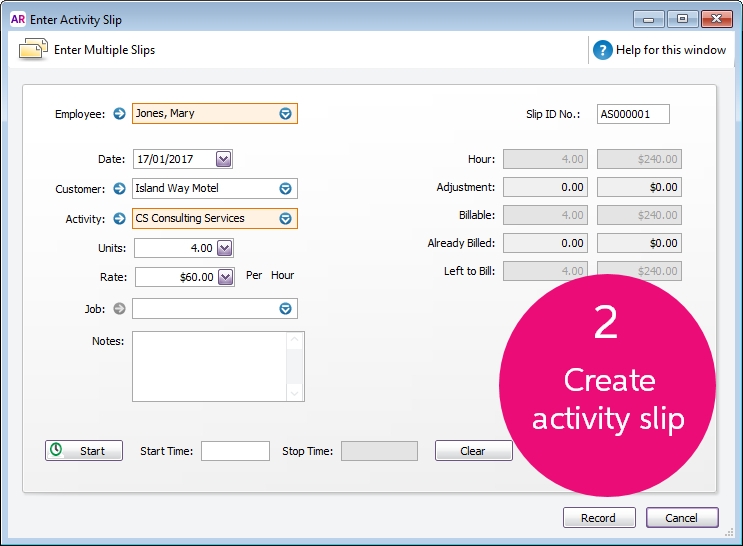Image resolution: width=743 pixels, height=546 pixels.
Task: Click the Start timer button
Action: click(84, 451)
